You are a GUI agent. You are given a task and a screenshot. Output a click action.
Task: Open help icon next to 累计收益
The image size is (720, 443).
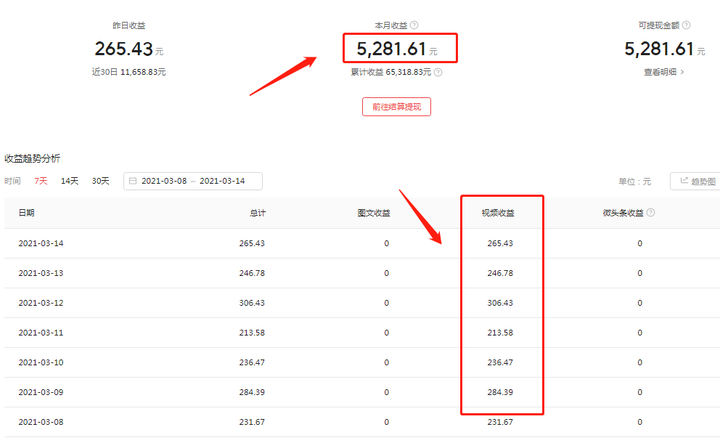coord(438,72)
